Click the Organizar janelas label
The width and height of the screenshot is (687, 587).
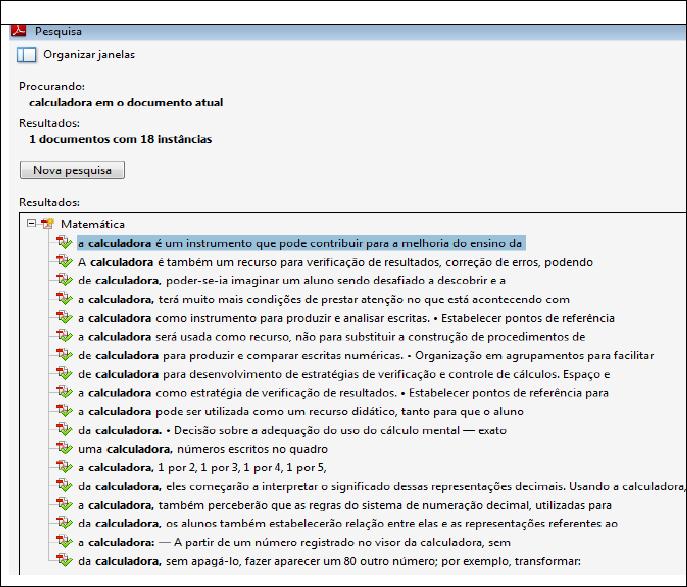[89, 55]
